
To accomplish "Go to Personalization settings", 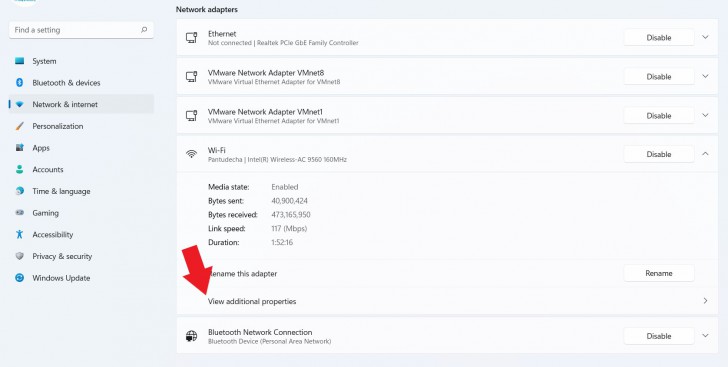I will [x=81, y=126].
